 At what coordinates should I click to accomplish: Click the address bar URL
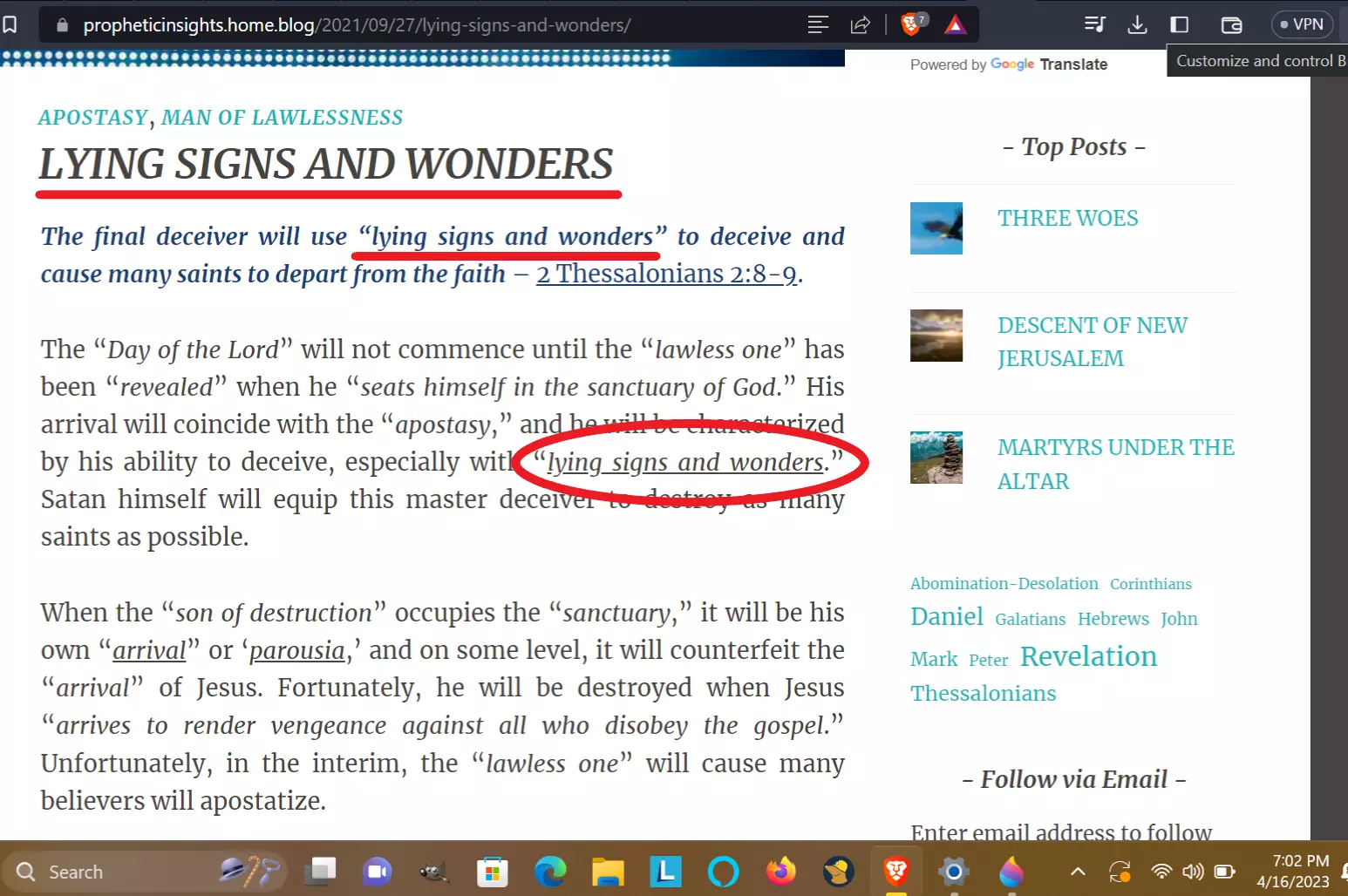click(356, 25)
